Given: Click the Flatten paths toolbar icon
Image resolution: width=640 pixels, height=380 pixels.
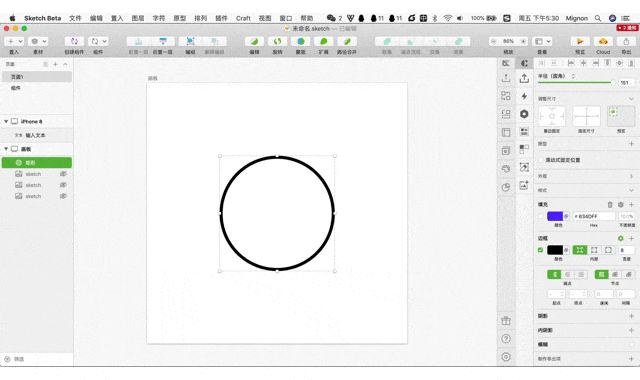Looking at the screenshot, I should click(x=347, y=41).
